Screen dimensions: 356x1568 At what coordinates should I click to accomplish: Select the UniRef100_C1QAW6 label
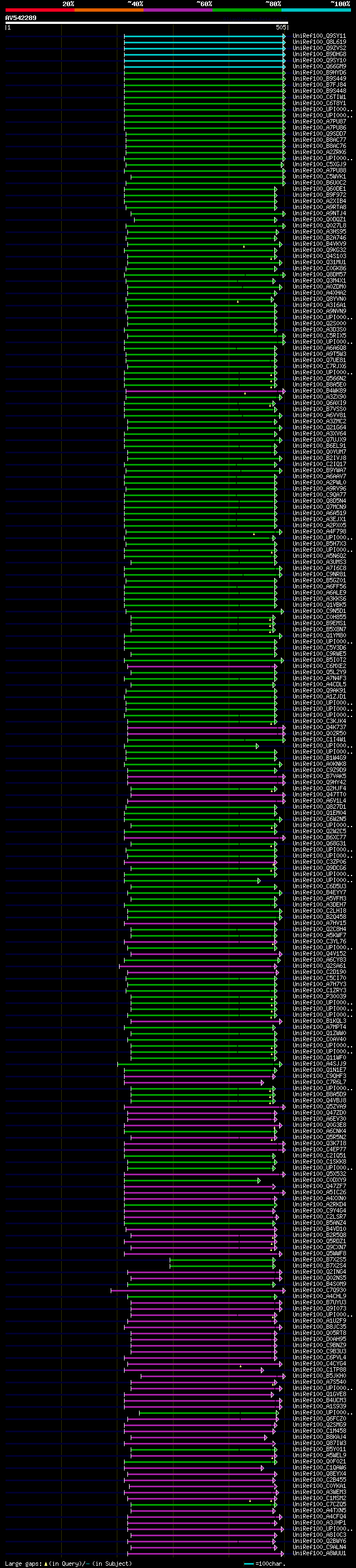click(319, 1467)
